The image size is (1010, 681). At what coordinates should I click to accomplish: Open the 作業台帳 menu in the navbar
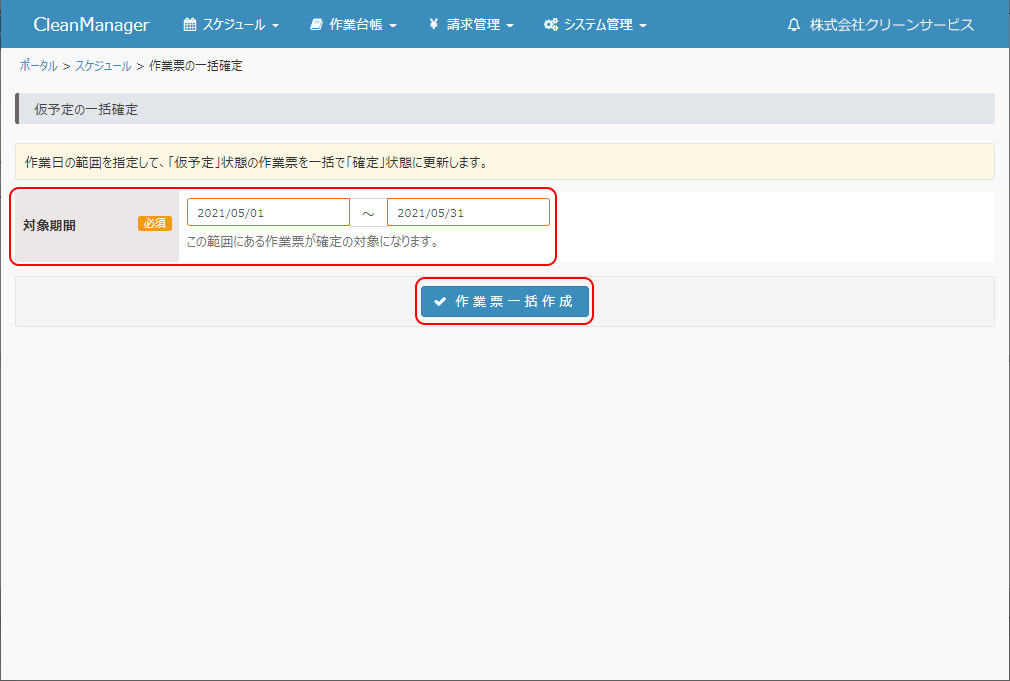click(x=355, y=25)
